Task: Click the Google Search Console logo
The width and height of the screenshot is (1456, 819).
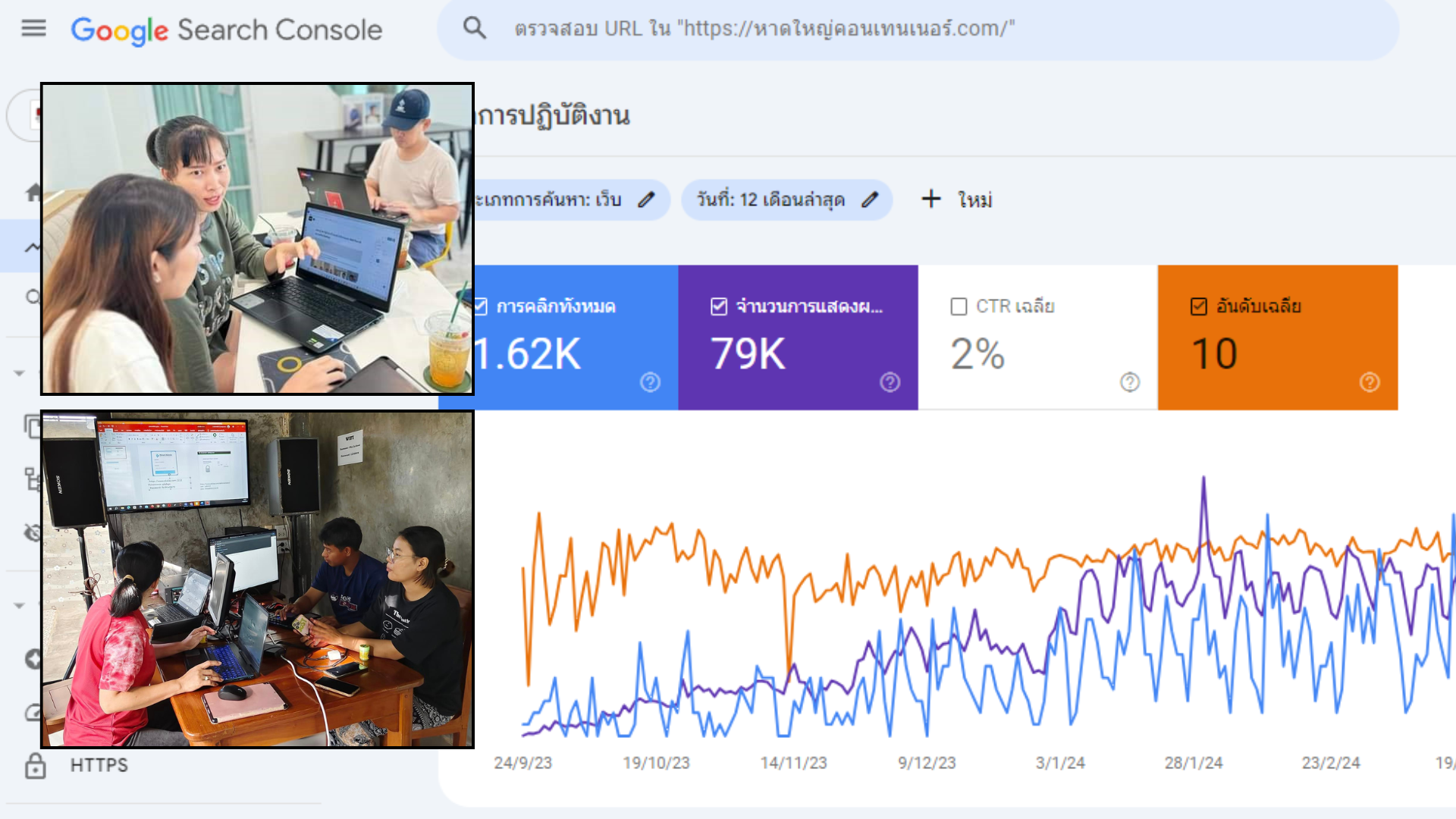Action: tap(226, 30)
